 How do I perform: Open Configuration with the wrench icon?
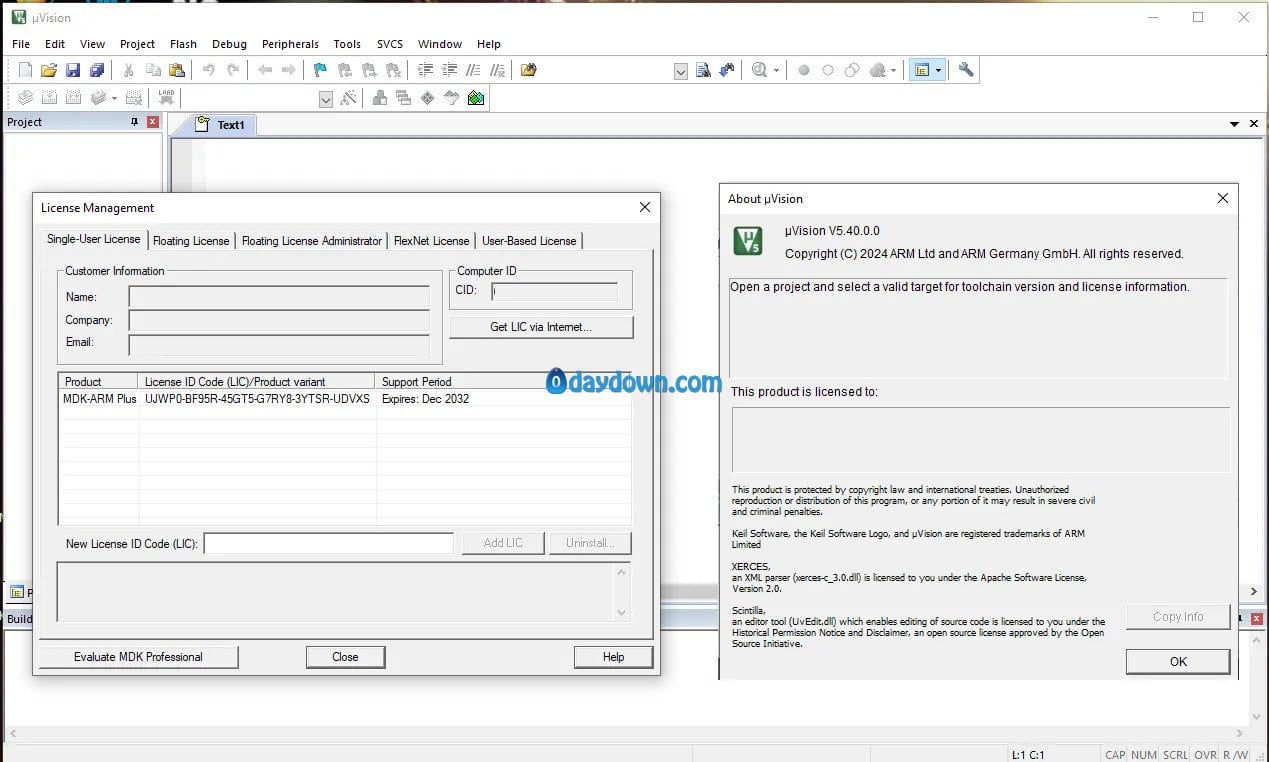(x=966, y=70)
